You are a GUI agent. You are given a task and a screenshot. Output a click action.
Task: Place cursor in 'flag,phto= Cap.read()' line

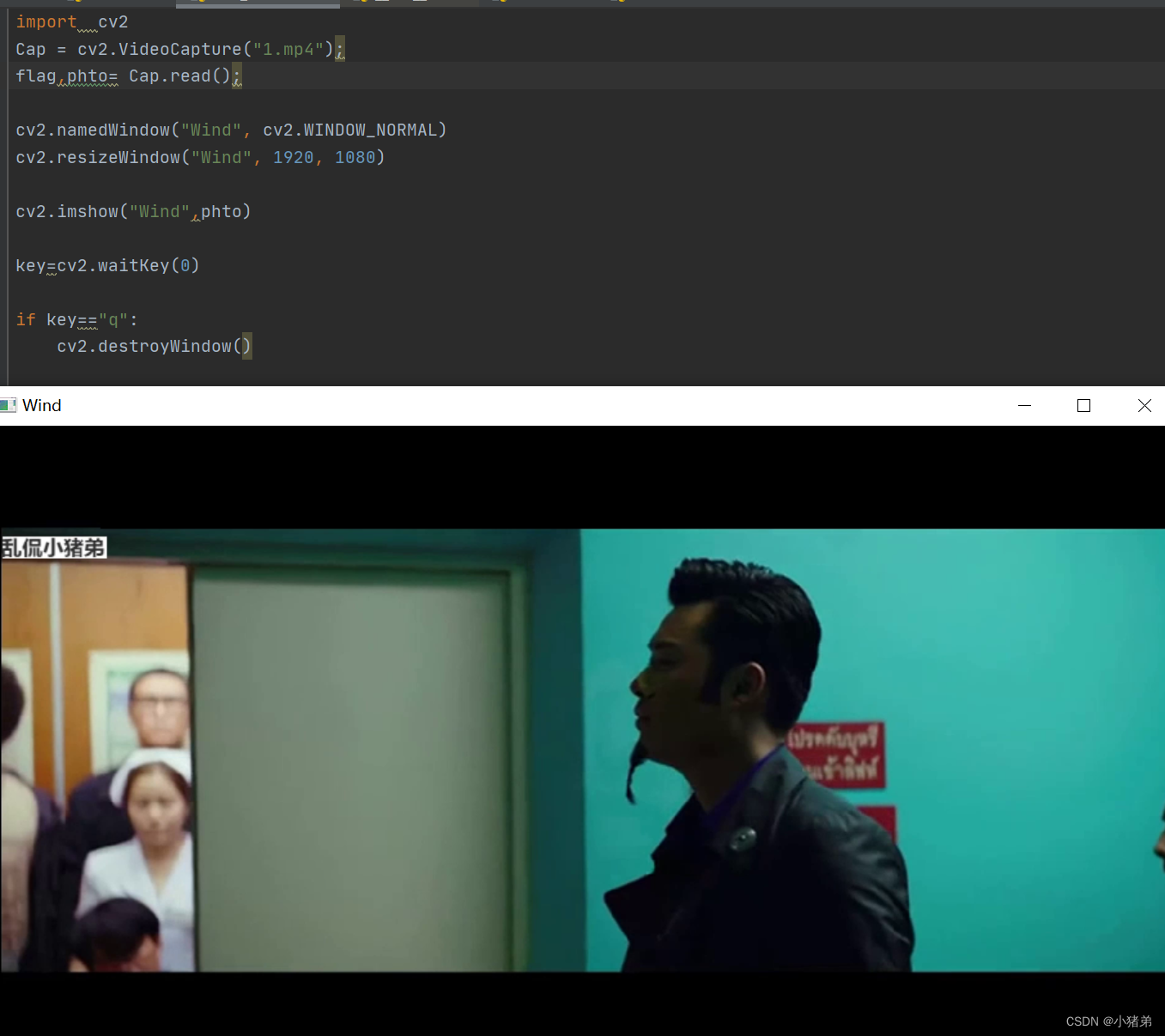coord(129,76)
